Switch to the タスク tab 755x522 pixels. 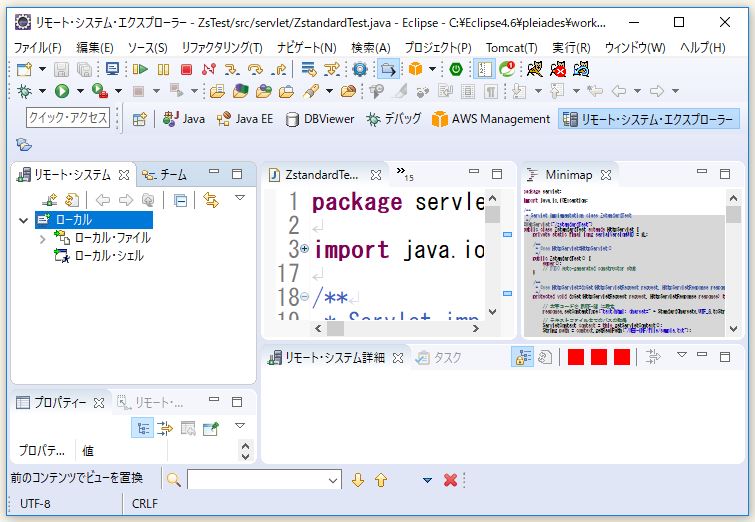click(439, 358)
